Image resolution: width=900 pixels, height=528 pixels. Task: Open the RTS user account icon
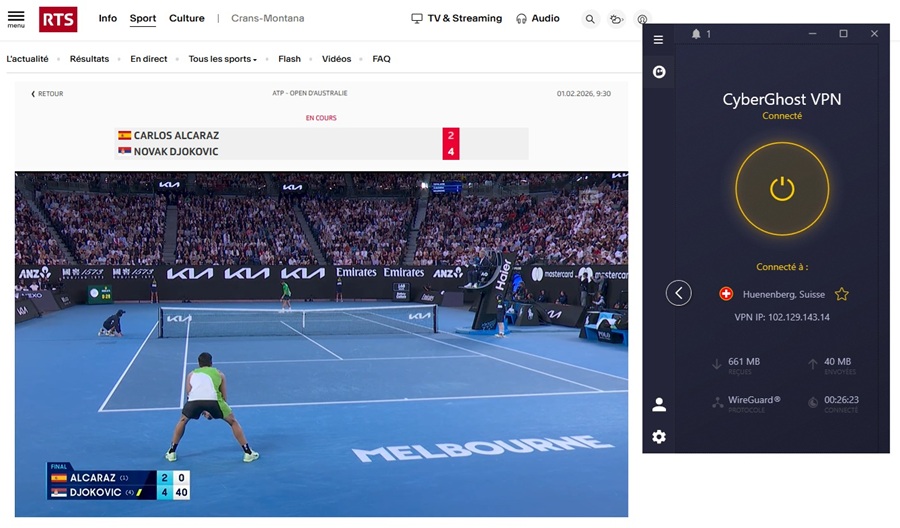point(642,19)
